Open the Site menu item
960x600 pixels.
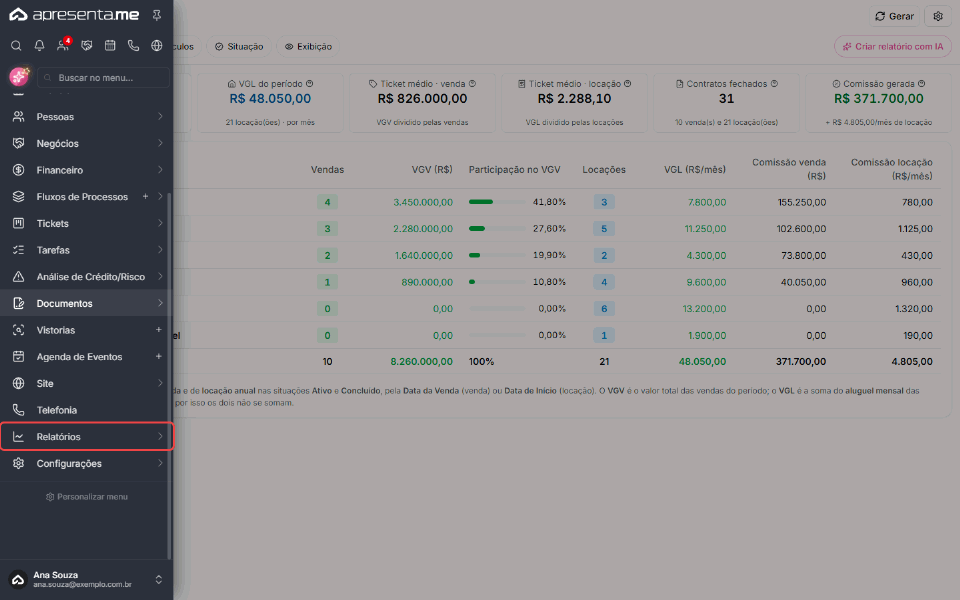point(86,383)
